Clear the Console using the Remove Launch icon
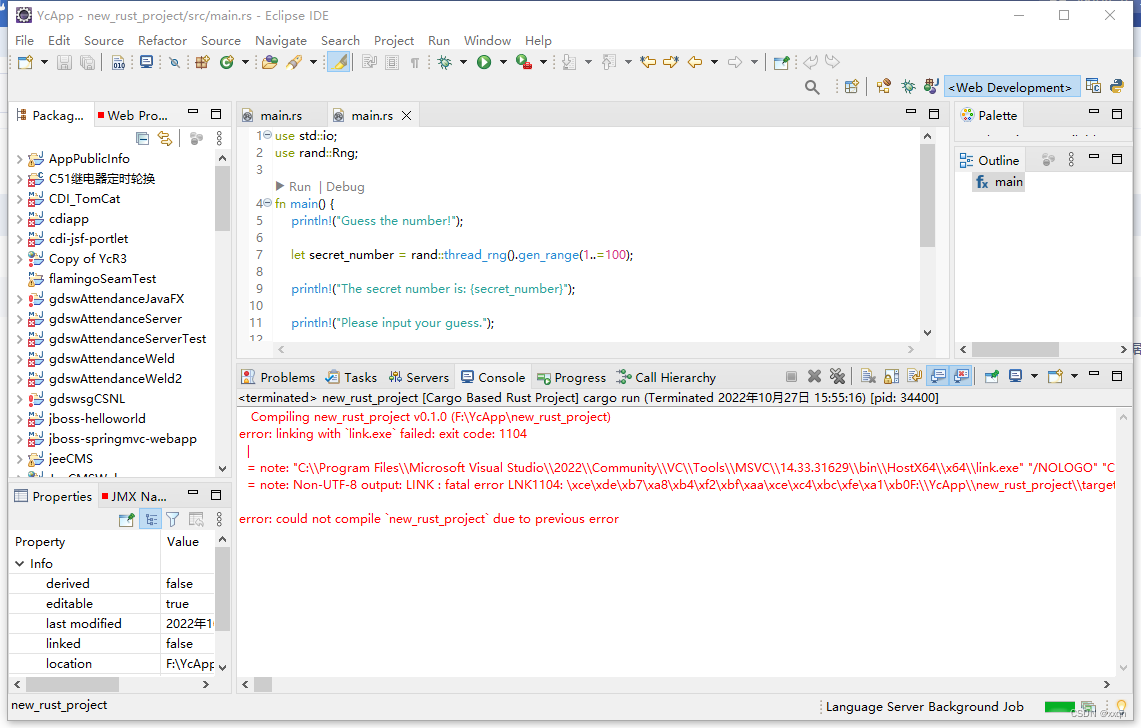 814,375
